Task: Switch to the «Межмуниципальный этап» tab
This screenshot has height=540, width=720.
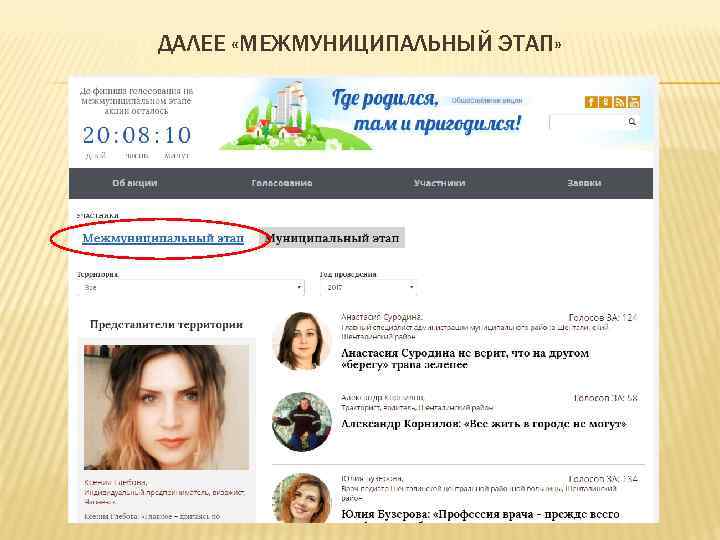Action: click(163, 238)
